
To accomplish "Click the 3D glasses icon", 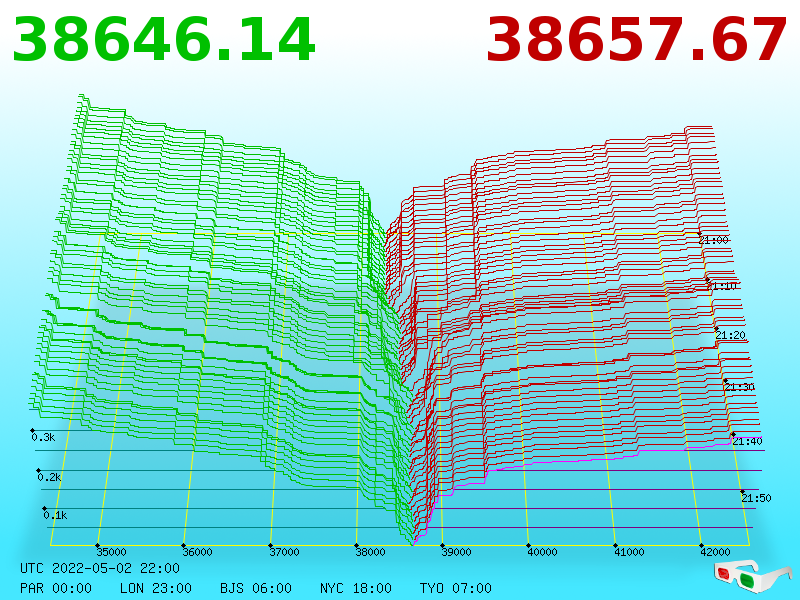I will (752, 576).
